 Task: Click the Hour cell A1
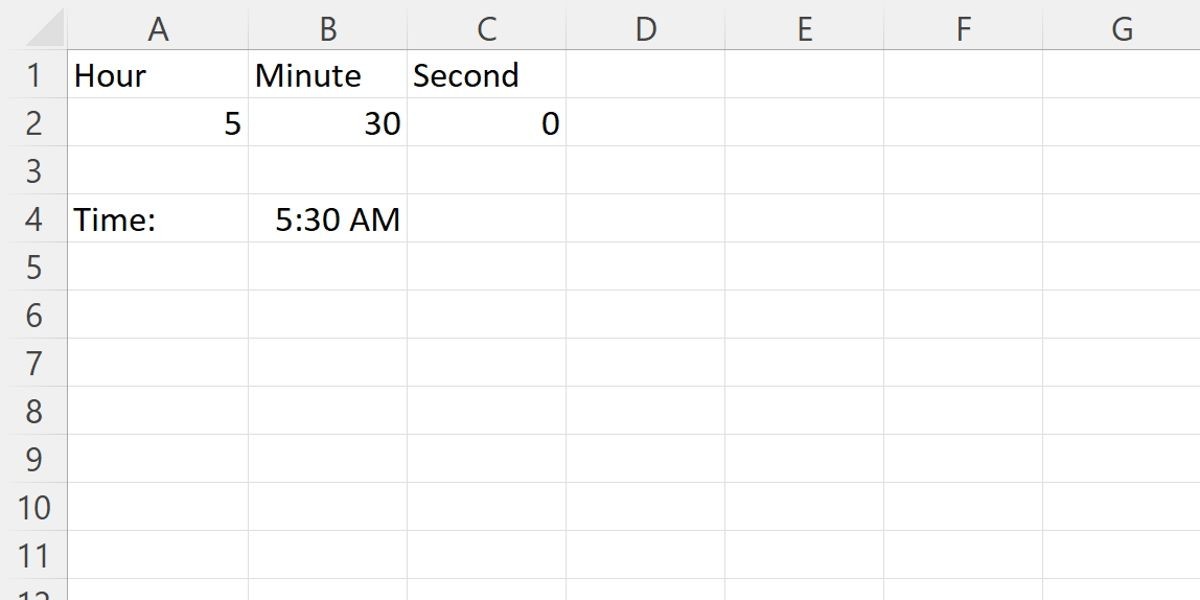point(158,75)
